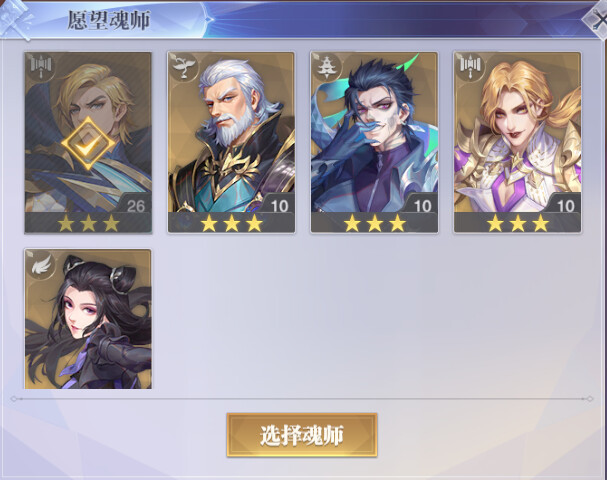
Task: Click the three-star rating under blue-haired card
Action: point(374,223)
